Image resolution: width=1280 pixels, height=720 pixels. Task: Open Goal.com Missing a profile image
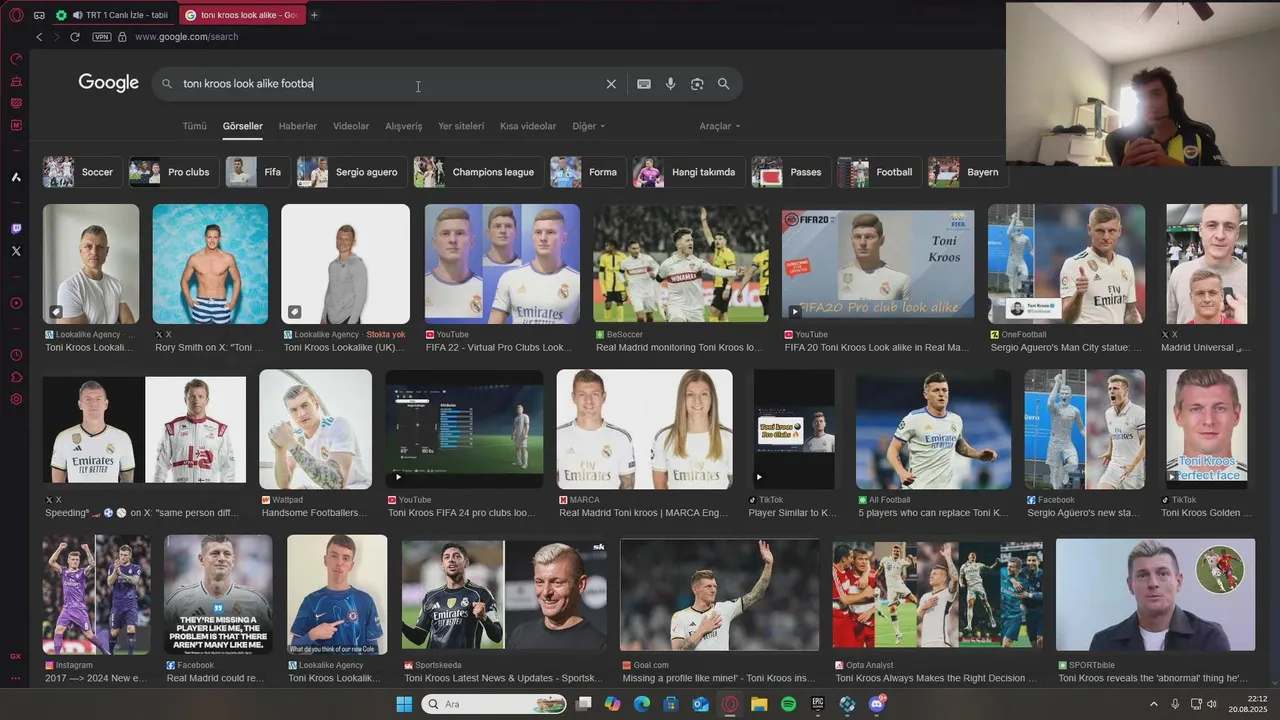pos(719,595)
